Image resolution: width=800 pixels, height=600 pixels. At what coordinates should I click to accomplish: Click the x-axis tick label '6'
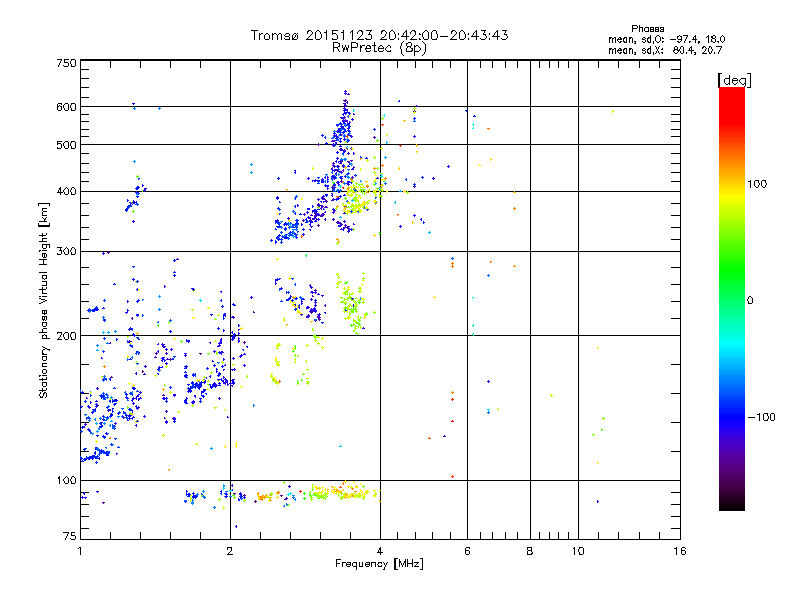pyautogui.click(x=467, y=551)
